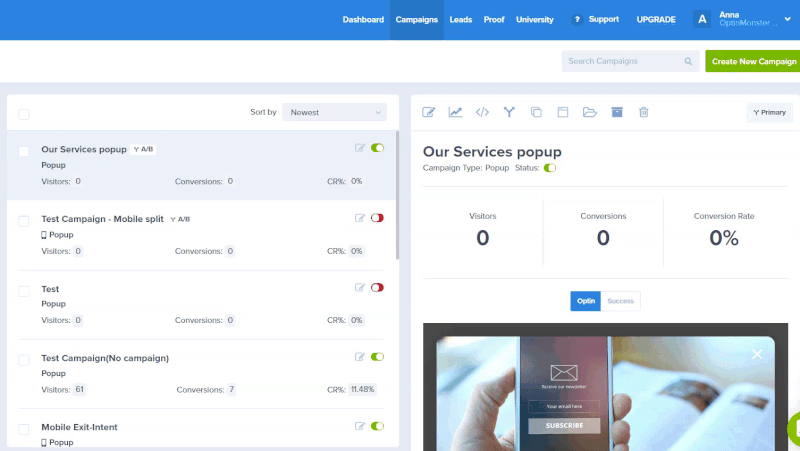The height and width of the screenshot is (451, 800).
Task: Check the Test Campaign - Mobile split checkbox
Action: (23, 221)
